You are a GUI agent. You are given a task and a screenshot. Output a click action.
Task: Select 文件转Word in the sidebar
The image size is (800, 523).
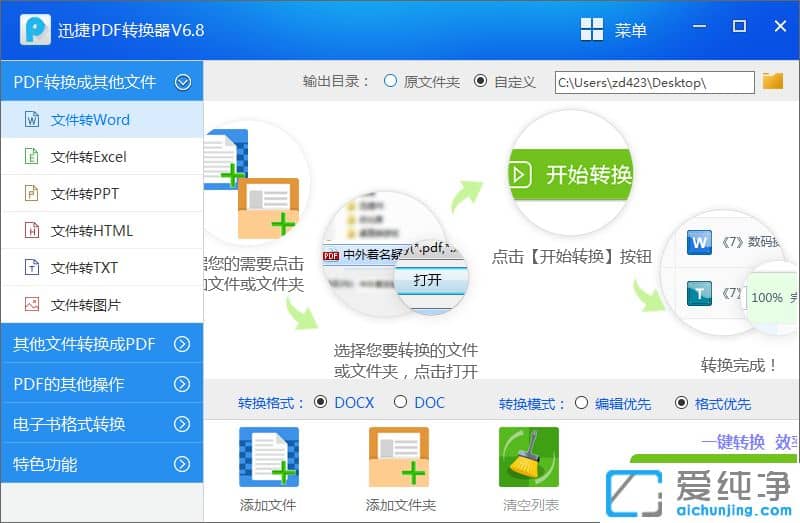pyautogui.click(x=102, y=119)
